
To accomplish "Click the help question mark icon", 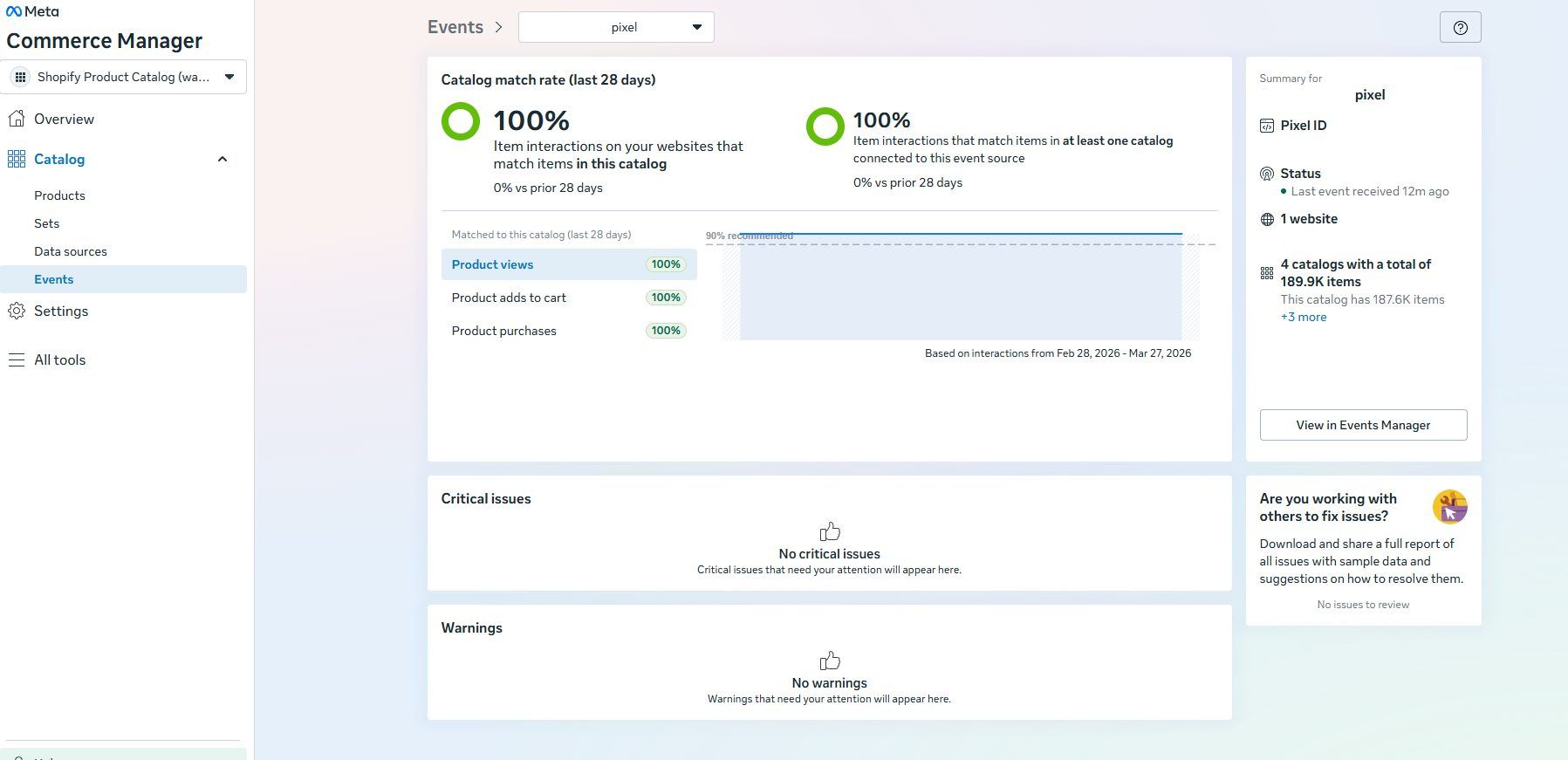I will 1460,28.
